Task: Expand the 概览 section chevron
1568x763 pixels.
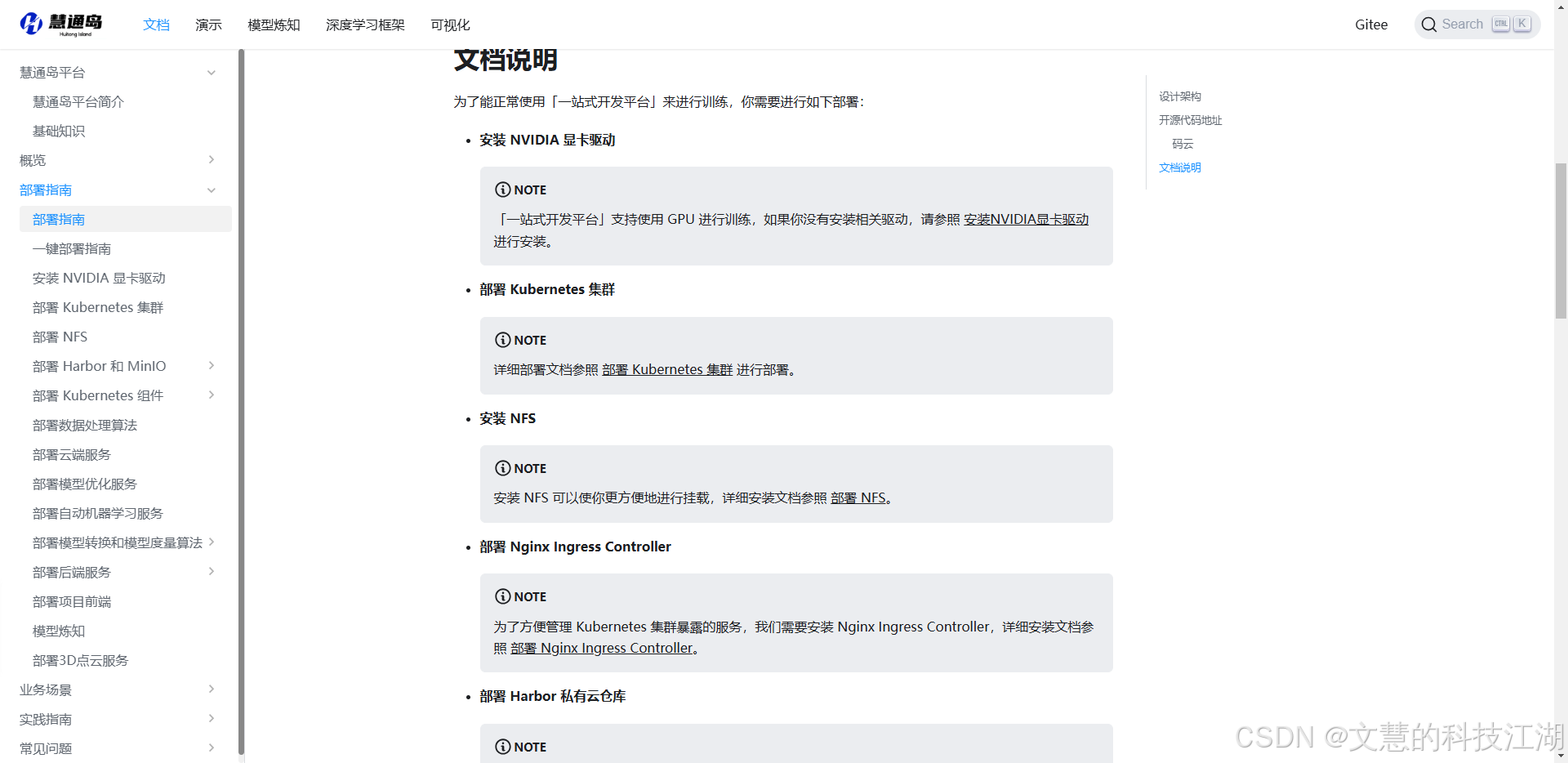Action: pos(212,160)
